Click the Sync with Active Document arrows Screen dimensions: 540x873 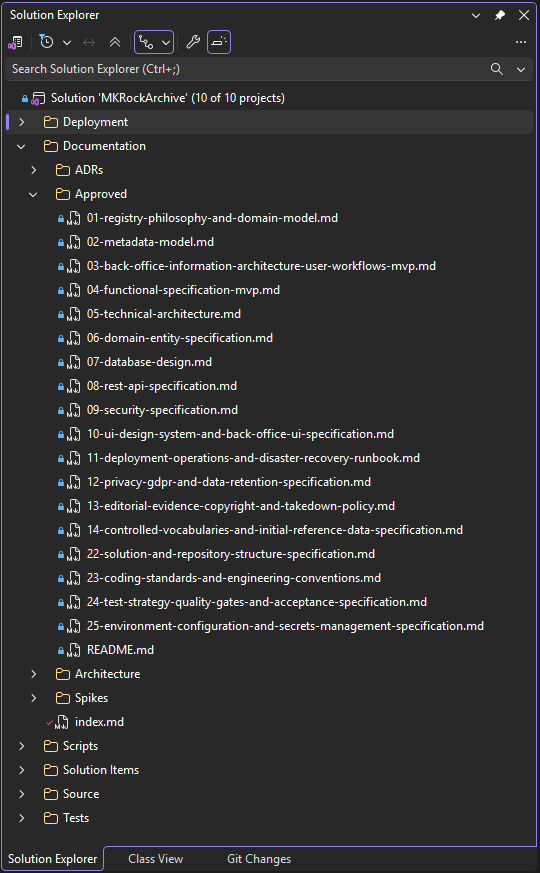(x=89, y=42)
